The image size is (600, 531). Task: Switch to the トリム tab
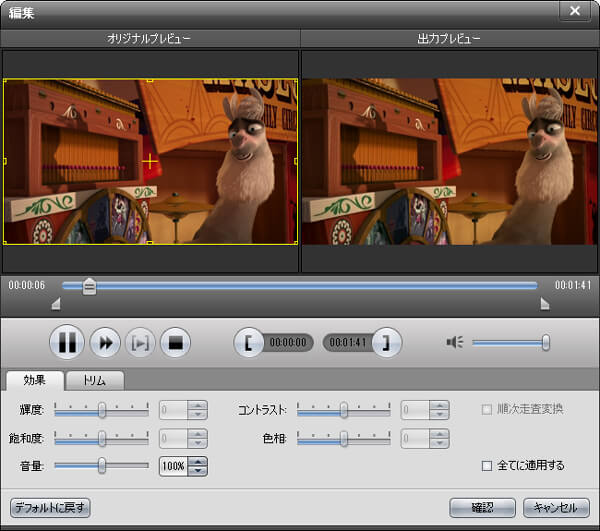point(95,381)
